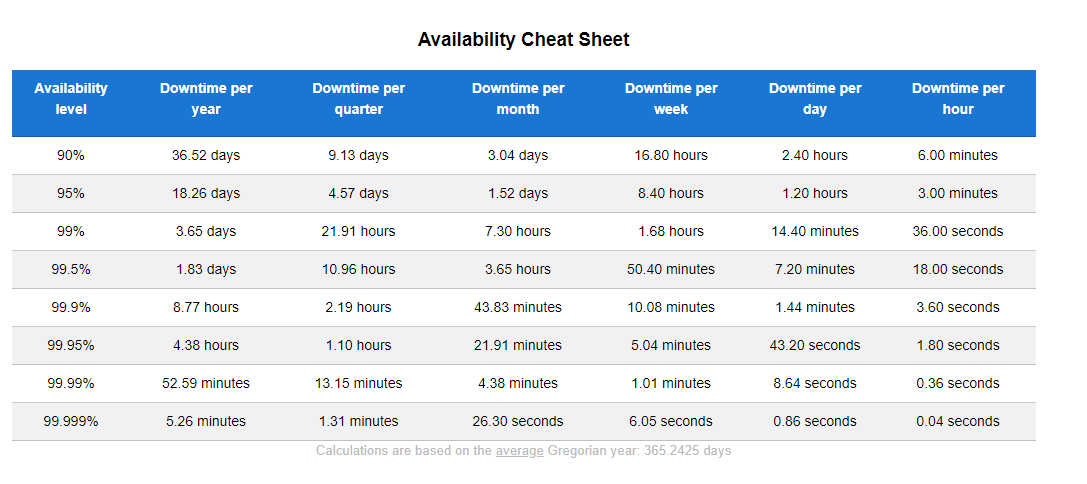Click the 0.04 seconds hourly cell

pyautogui.click(x=958, y=422)
